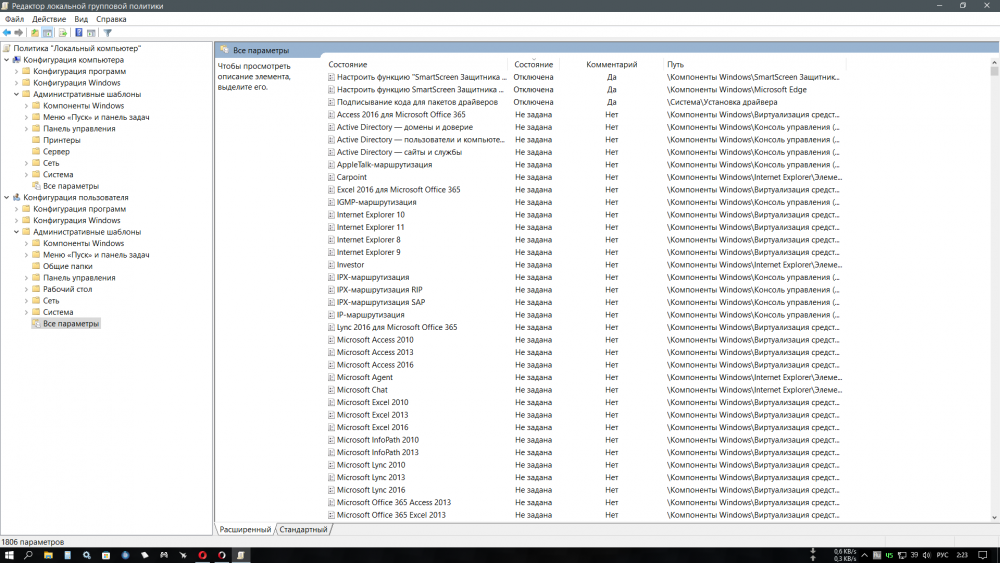Open the Windows Start button
The height and width of the screenshot is (563, 1000).
point(9,555)
